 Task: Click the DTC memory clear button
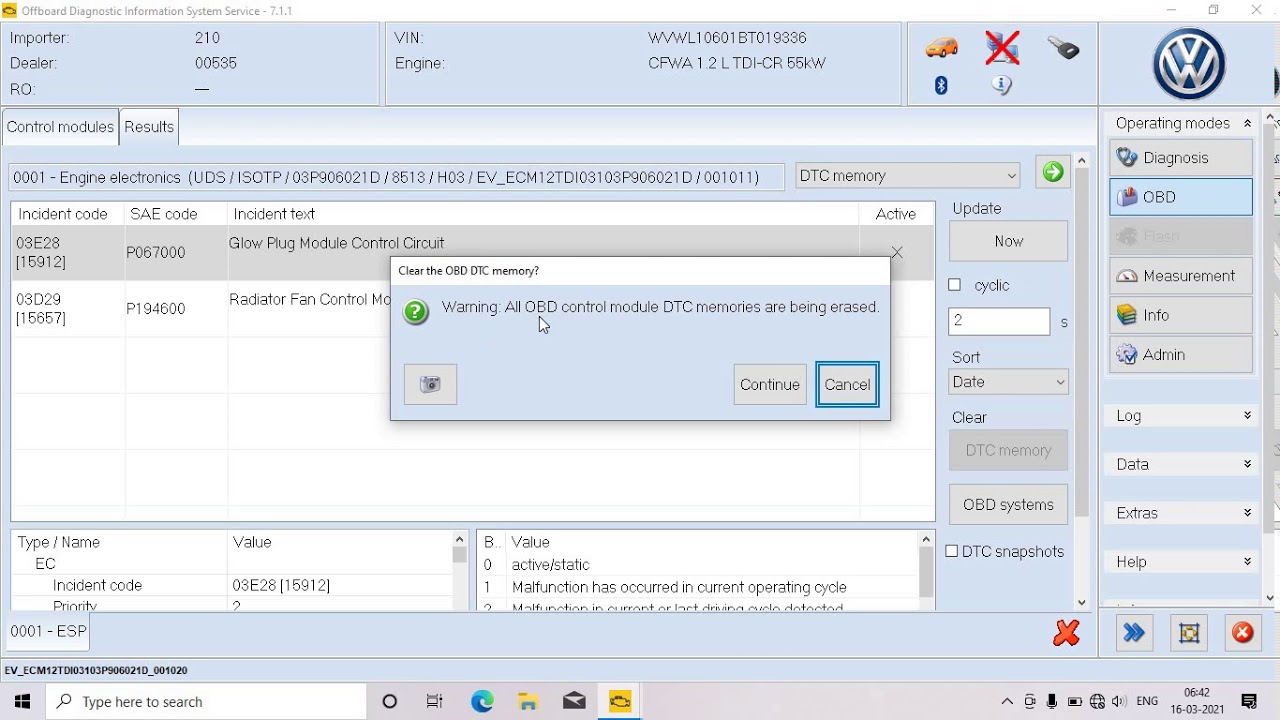coord(1008,450)
